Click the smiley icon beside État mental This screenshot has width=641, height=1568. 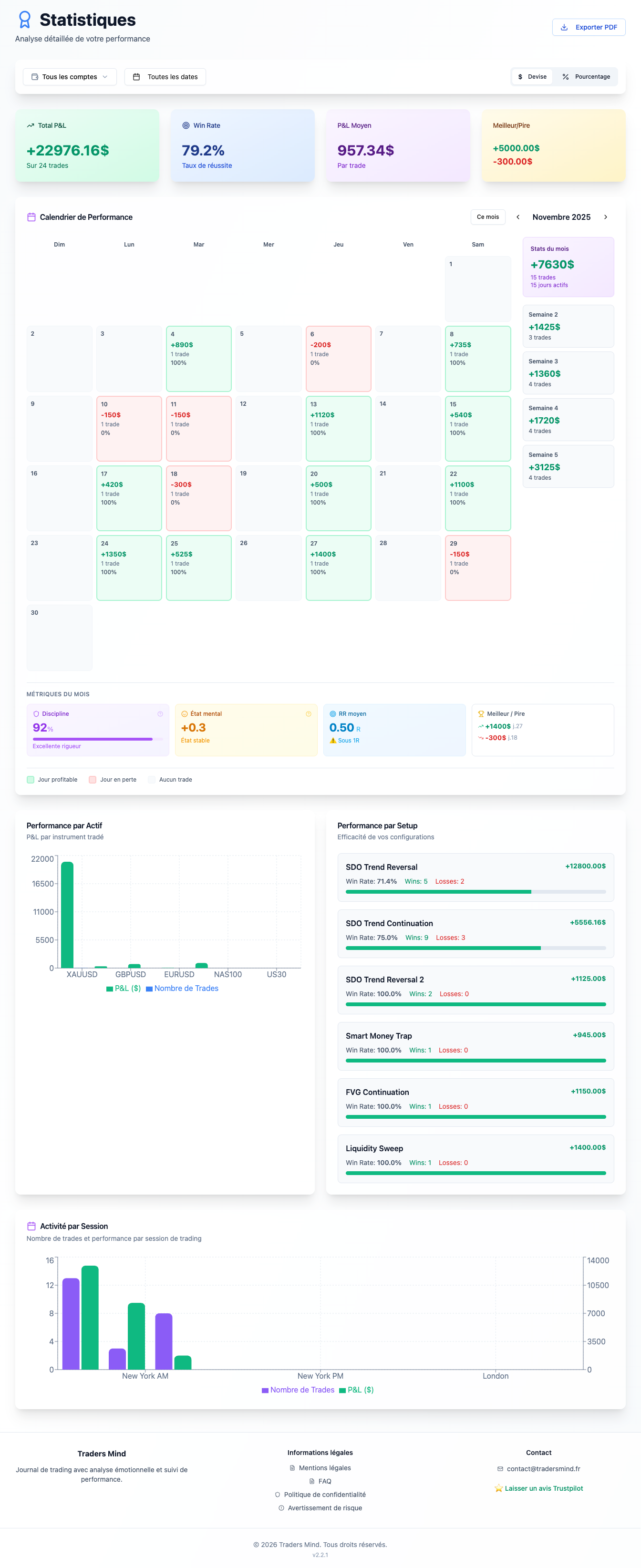(184, 713)
